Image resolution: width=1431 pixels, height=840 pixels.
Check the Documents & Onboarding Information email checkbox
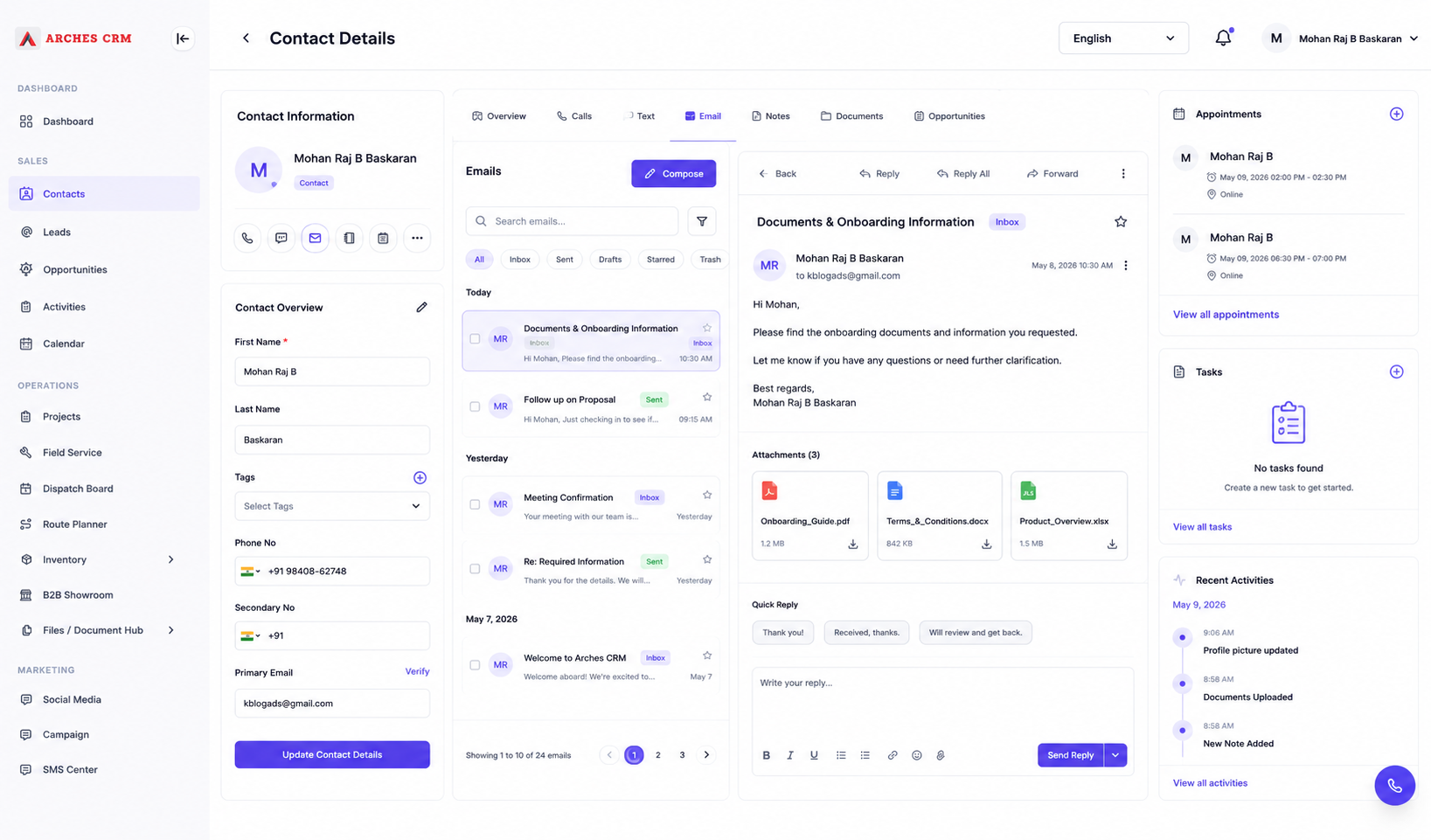(475, 339)
